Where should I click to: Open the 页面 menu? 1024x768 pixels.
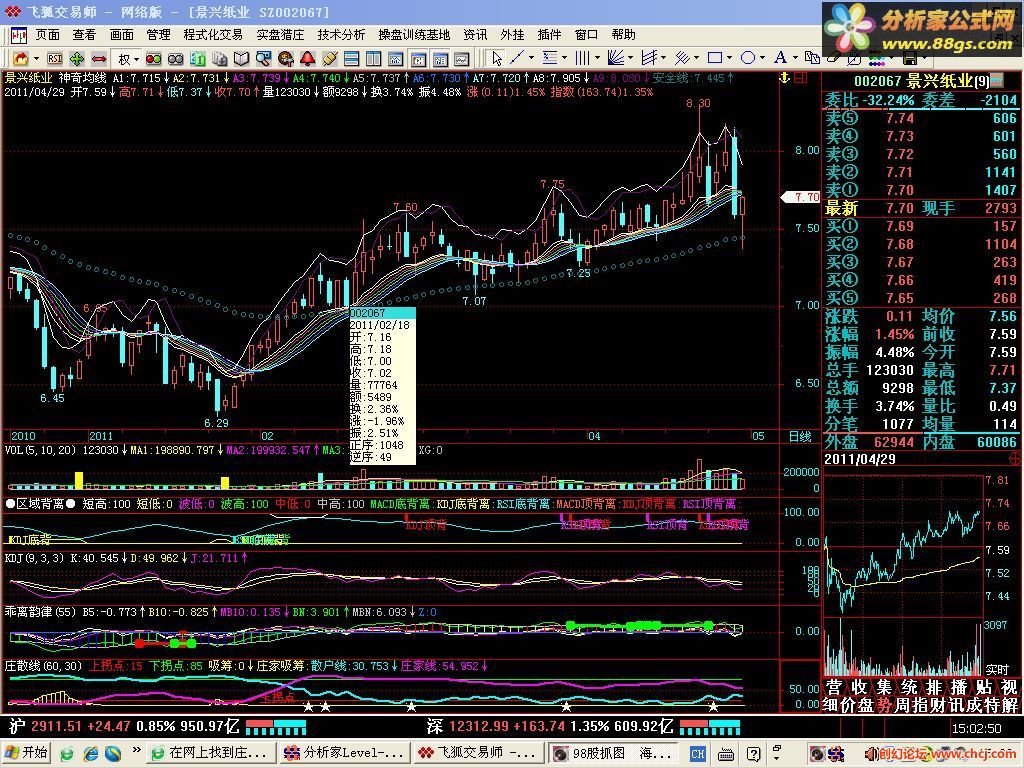point(47,35)
